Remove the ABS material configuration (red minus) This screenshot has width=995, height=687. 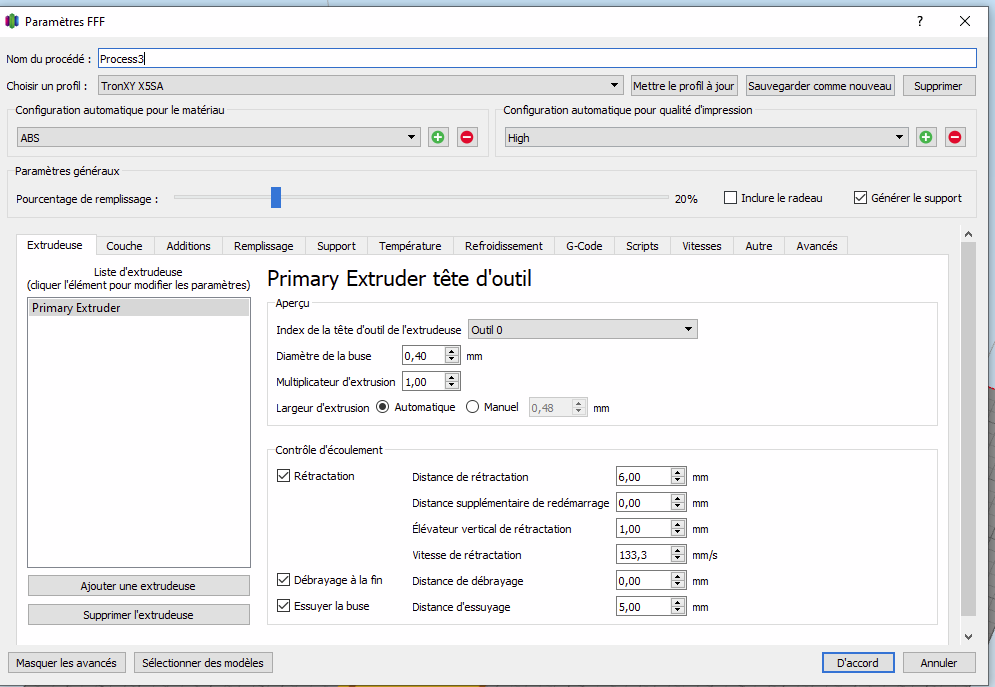click(x=467, y=137)
